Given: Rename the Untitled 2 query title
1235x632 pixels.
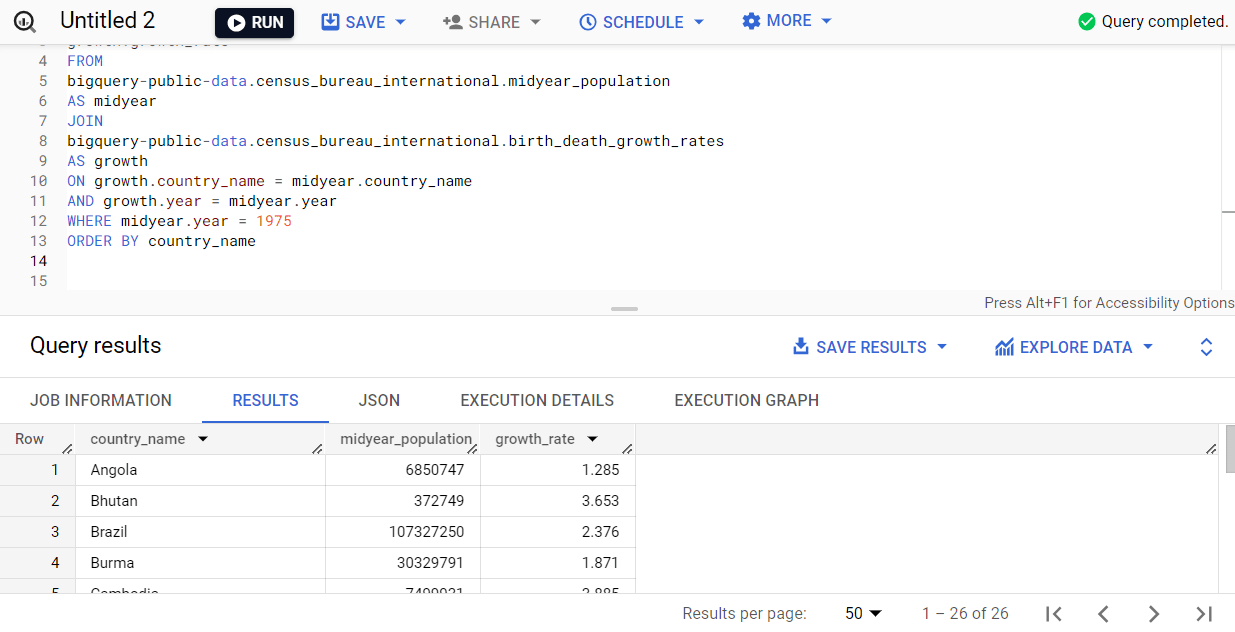Looking at the screenshot, I should [107, 20].
